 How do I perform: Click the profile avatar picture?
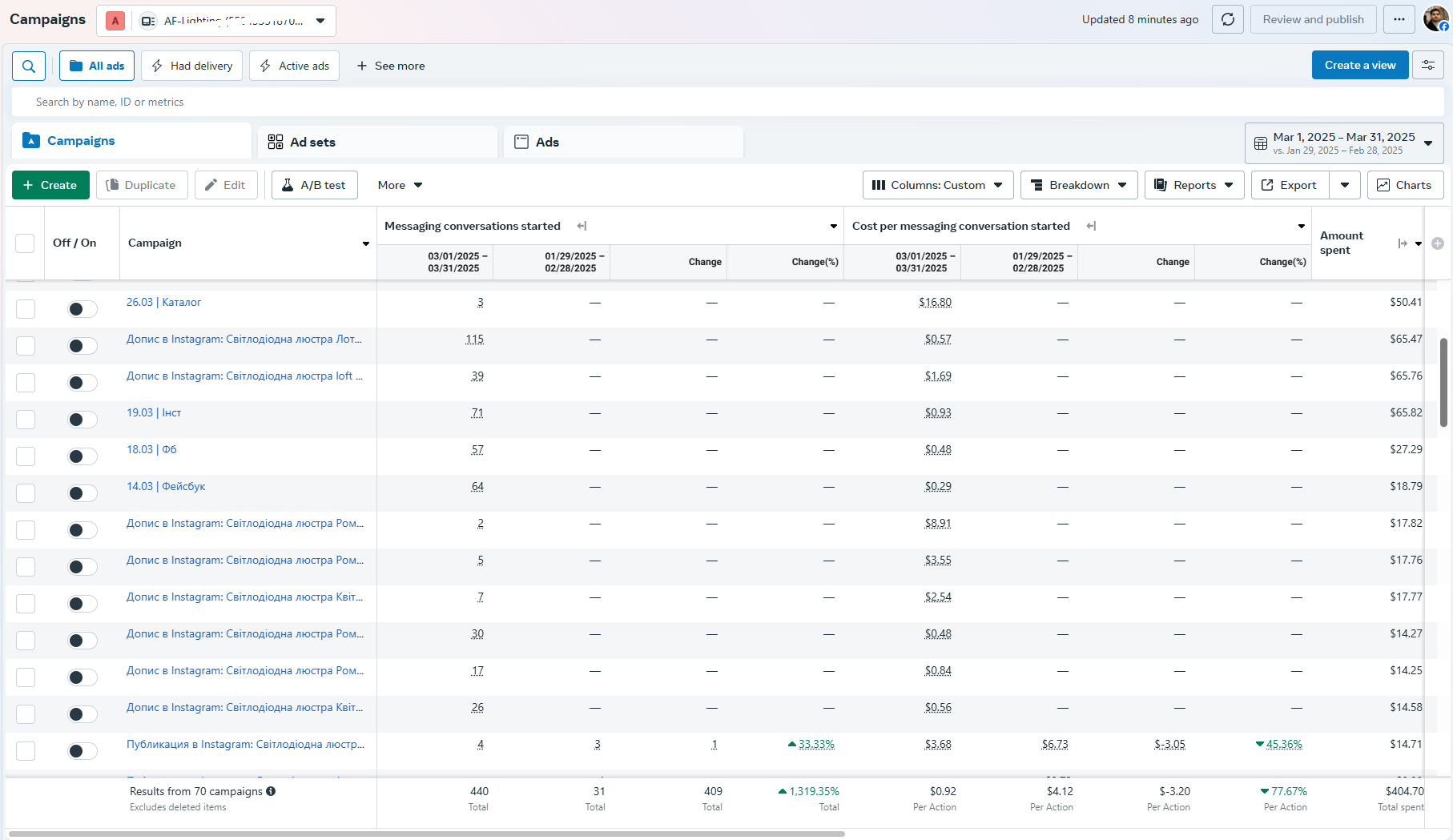pyautogui.click(x=1435, y=18)
